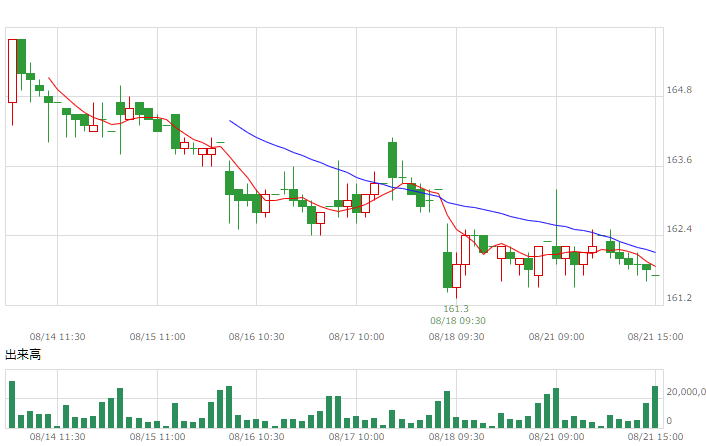Click the green 08/18 09:30 low-point date annotation
Screen dimensions: 706x446
click(457, 321)
